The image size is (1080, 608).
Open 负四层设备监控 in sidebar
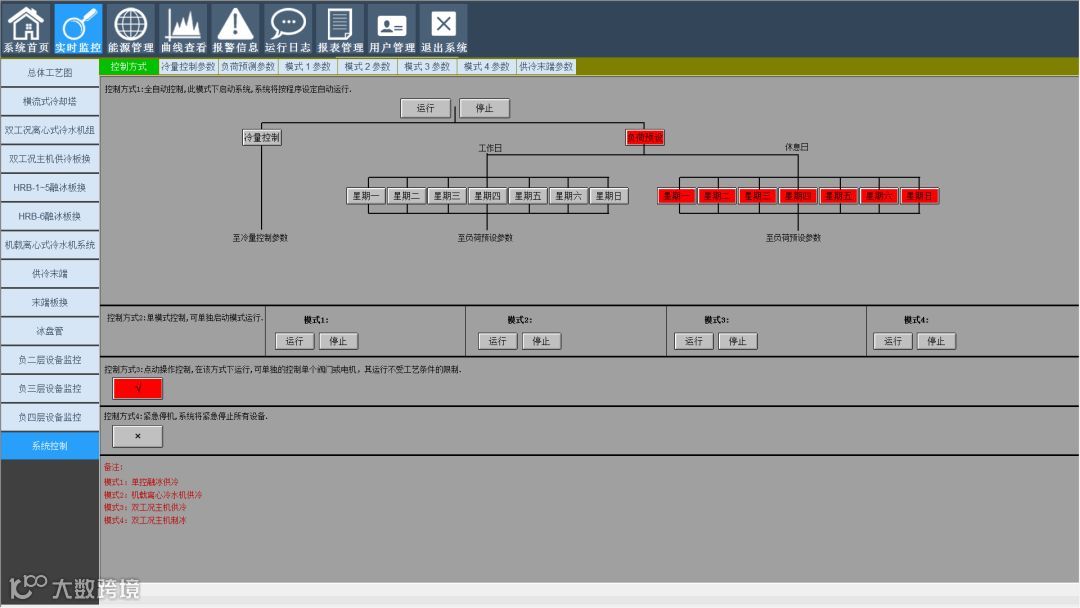[x=50, y=417]
